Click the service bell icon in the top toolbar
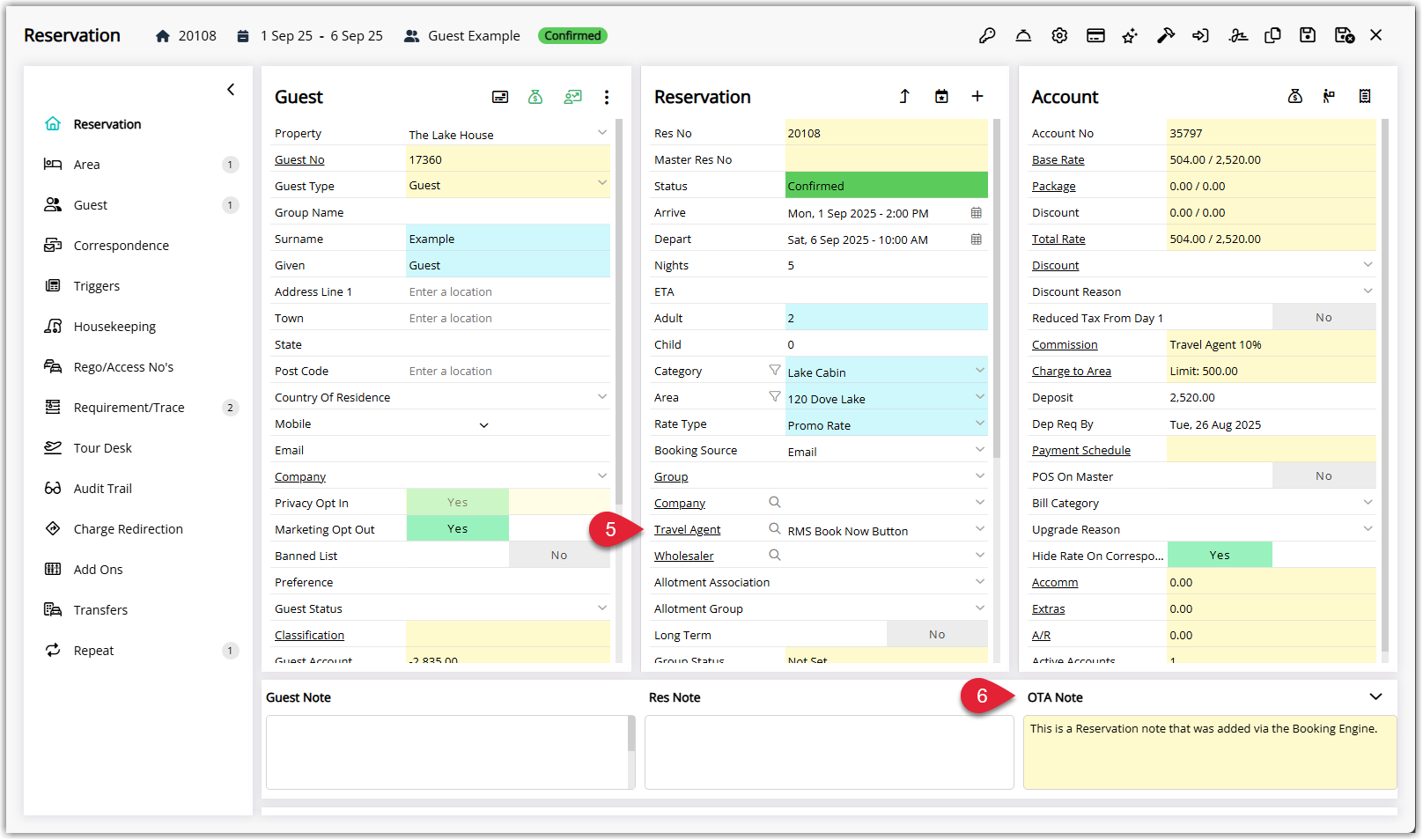The height and width of the screenshot is (840, 1423). pos(1023,36)
